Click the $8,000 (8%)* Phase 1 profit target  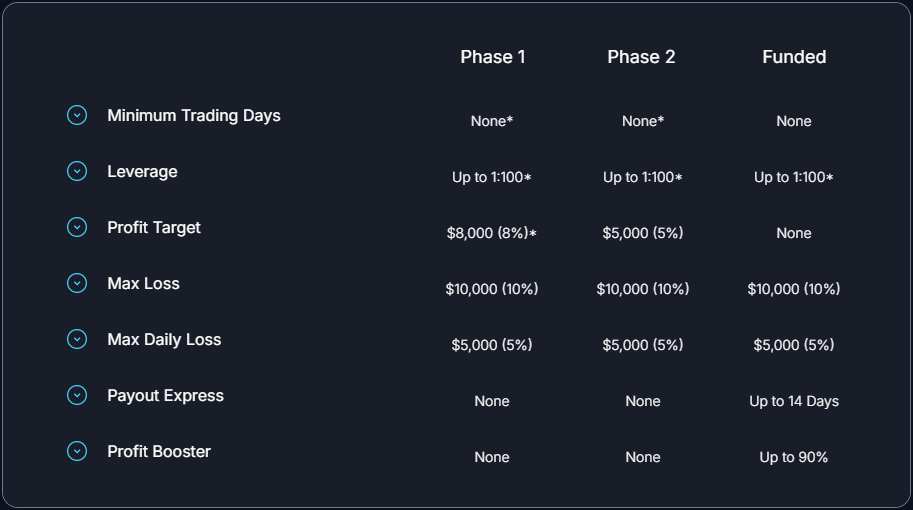(x=491, y=233)
